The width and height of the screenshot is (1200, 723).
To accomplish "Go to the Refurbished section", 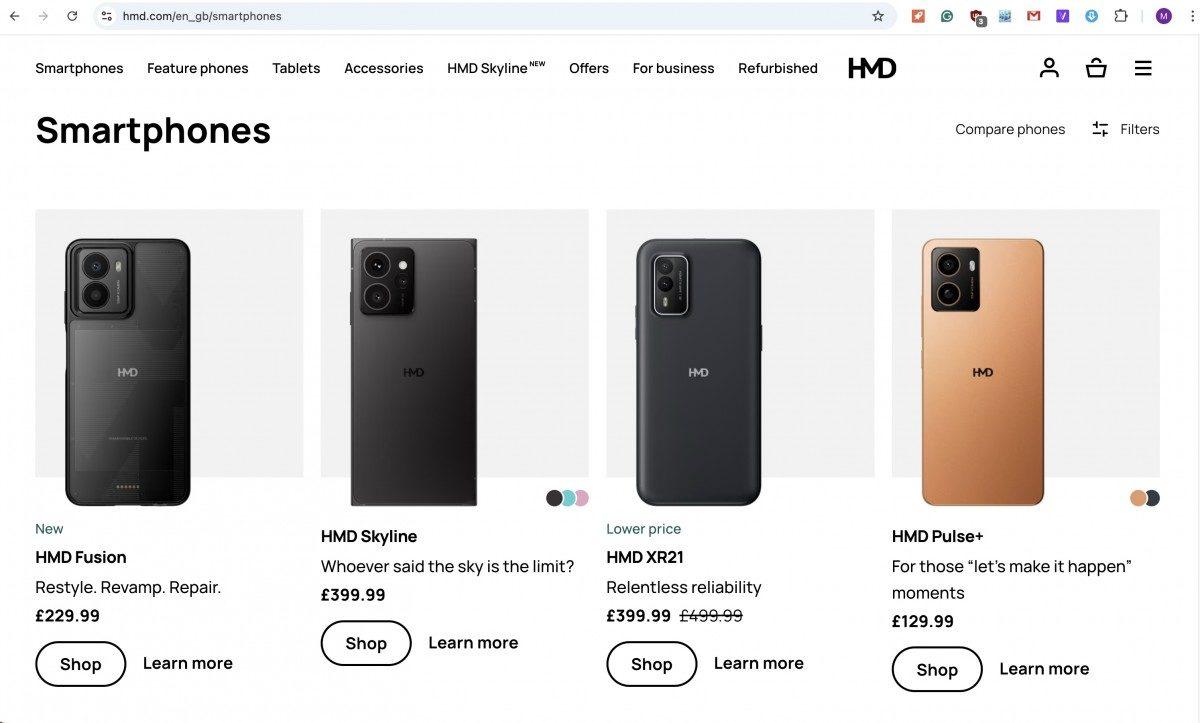I will tap(778, 67).
